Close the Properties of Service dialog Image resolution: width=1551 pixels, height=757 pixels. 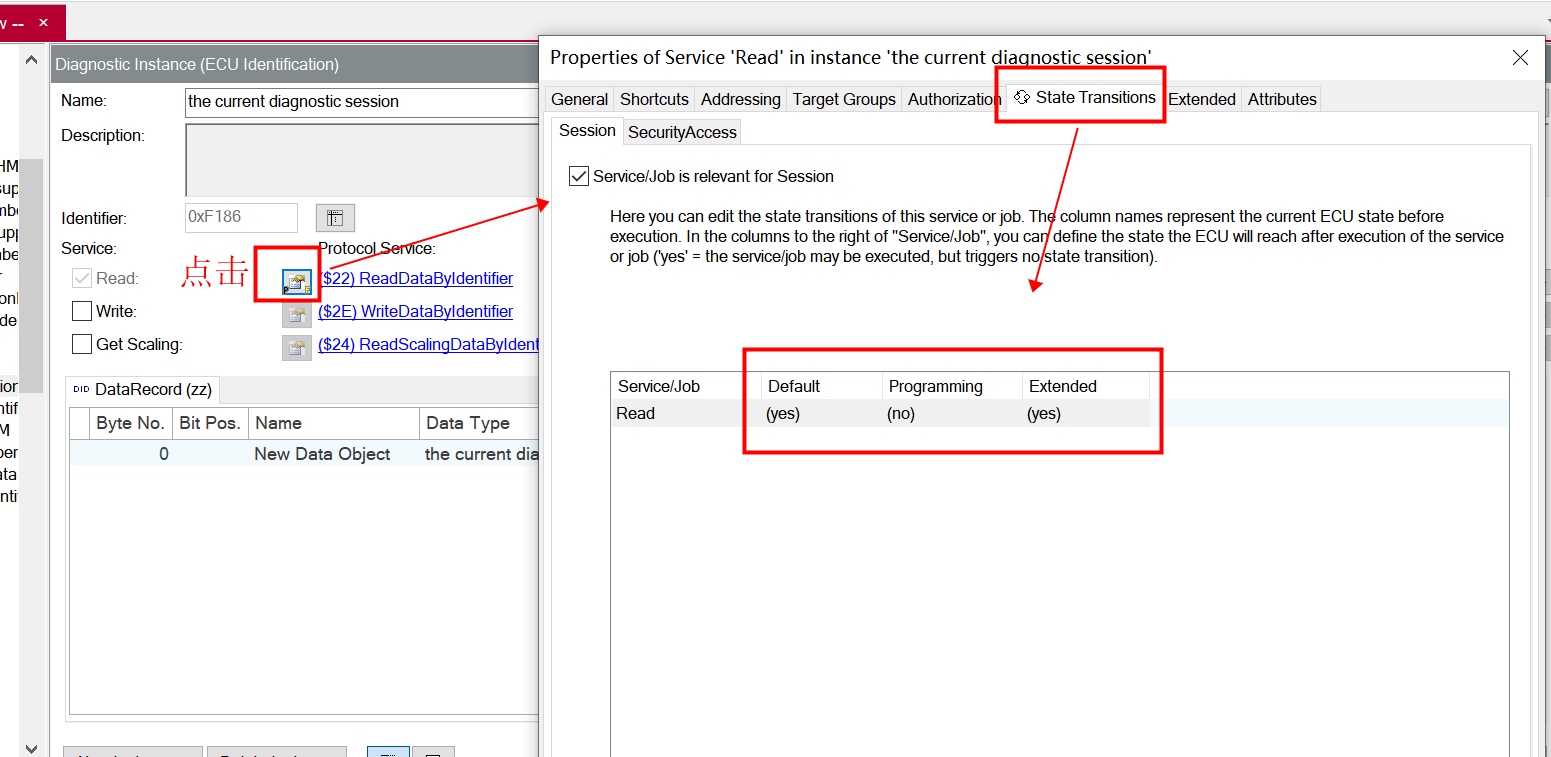[x=1520, y=58]
